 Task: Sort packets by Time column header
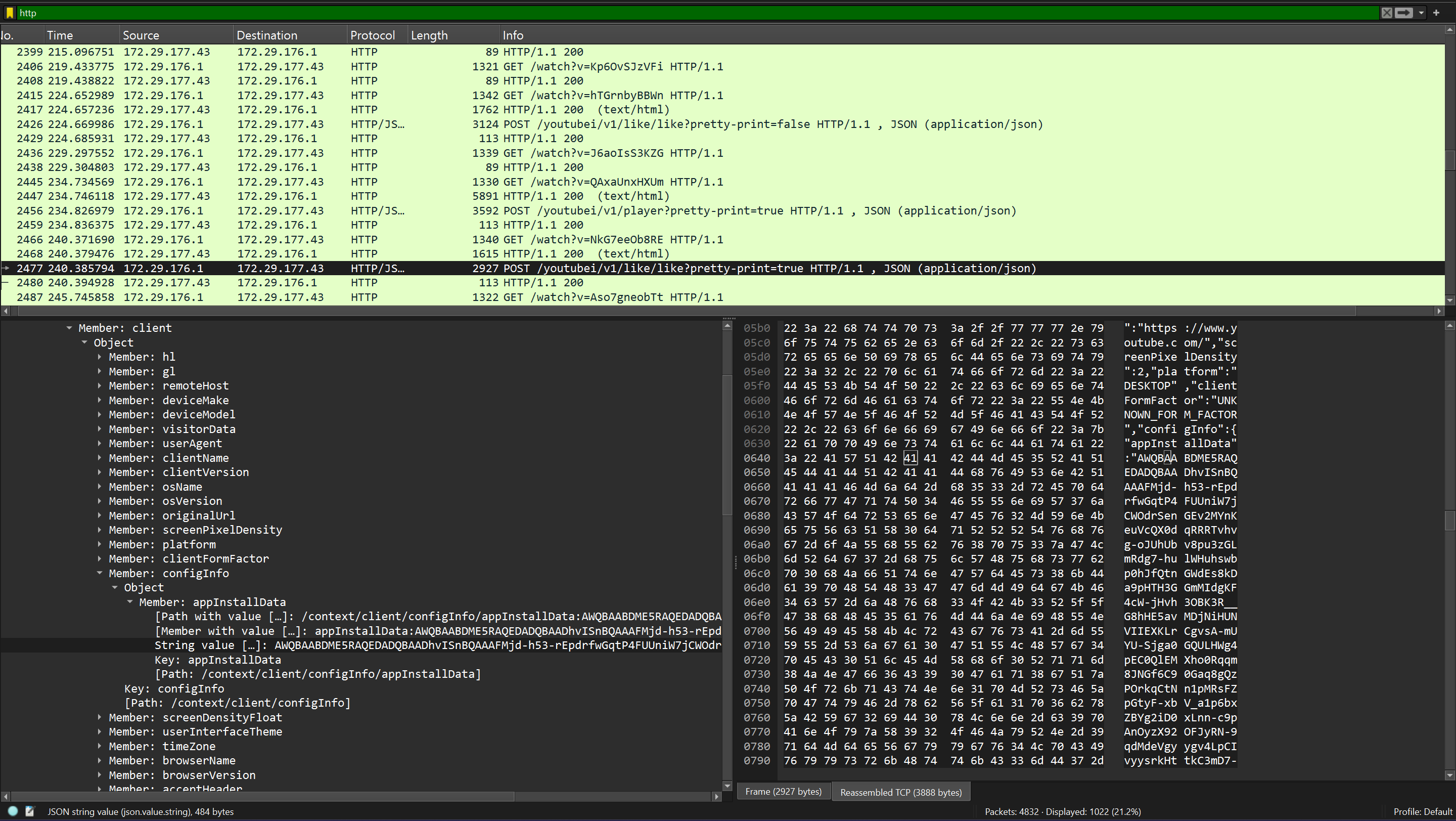[x=60, y=35]
